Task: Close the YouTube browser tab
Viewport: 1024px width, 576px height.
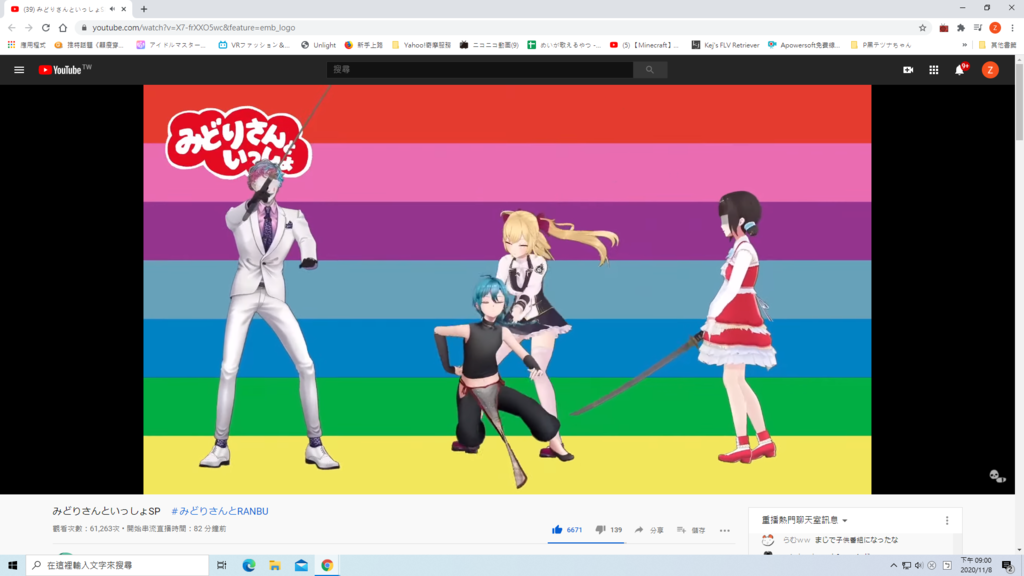Action: (x=123, y=9)
